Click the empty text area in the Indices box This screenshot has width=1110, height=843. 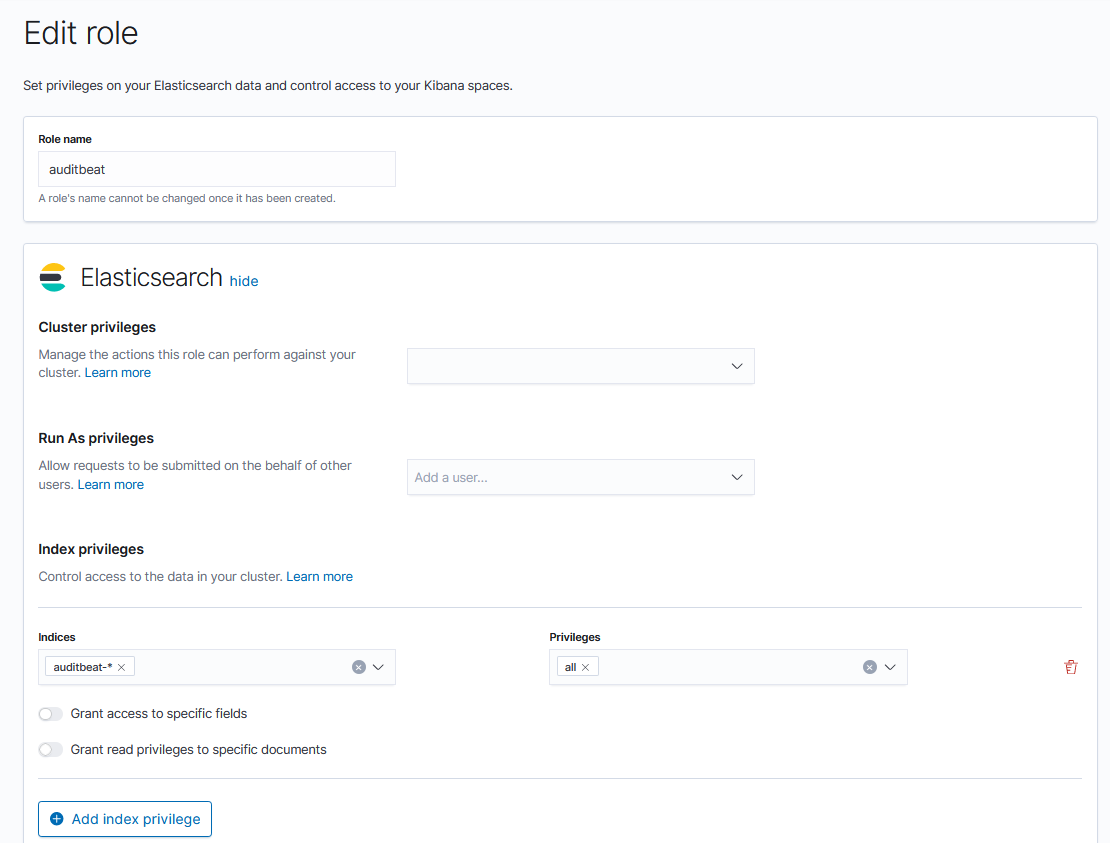(x=240, y=667)
